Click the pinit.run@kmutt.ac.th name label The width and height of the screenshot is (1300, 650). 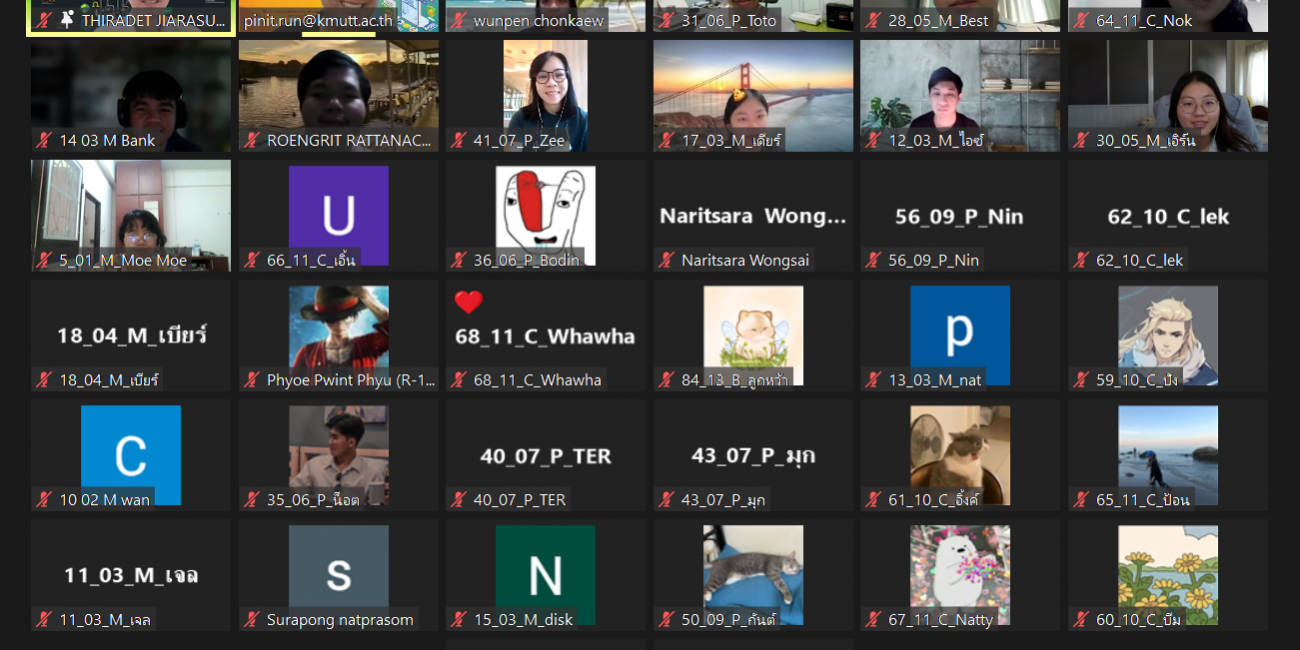pyautogui.click(x=316, y=20)
